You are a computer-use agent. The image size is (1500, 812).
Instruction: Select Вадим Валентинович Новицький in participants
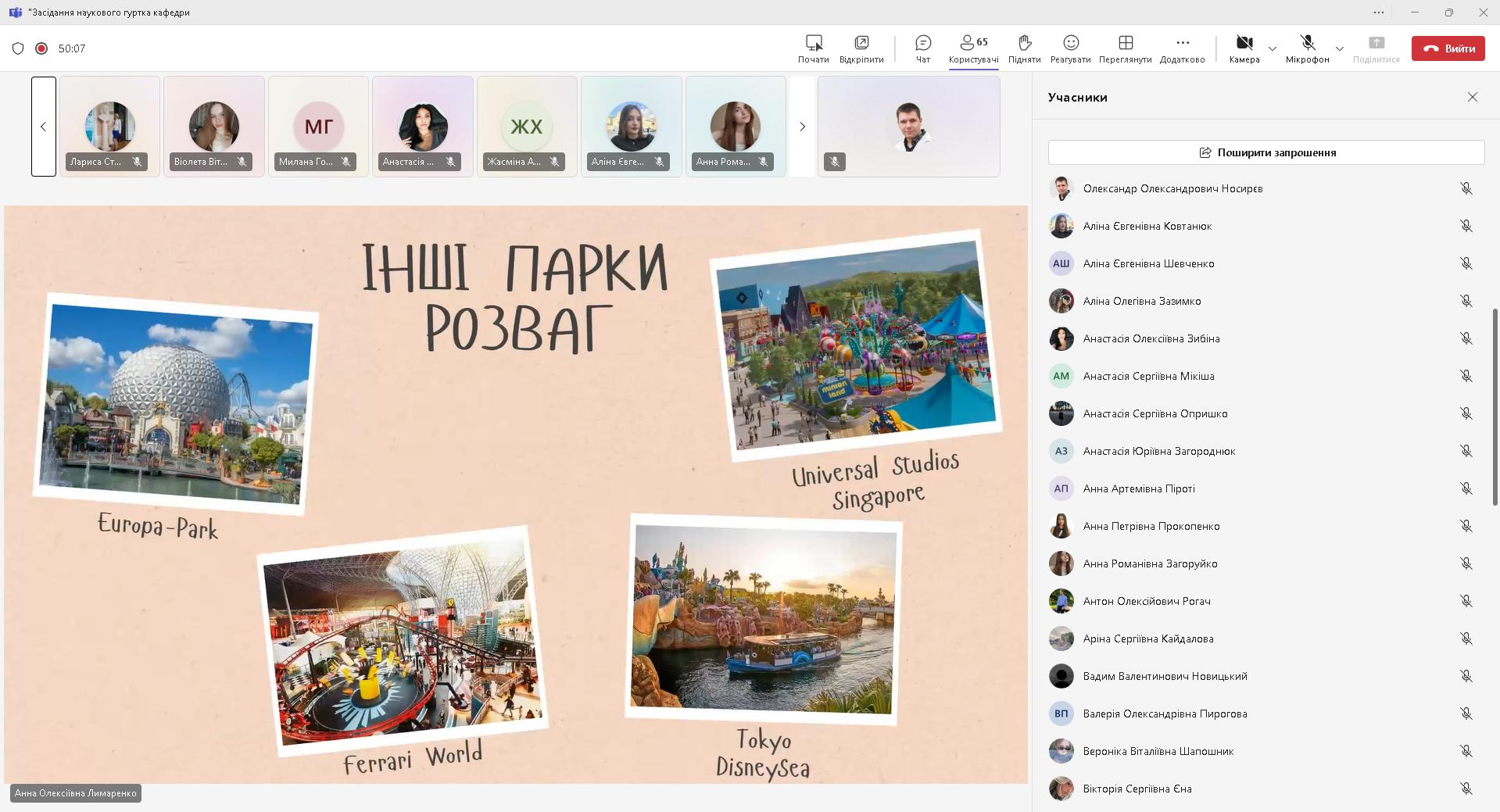point(1266,676)
